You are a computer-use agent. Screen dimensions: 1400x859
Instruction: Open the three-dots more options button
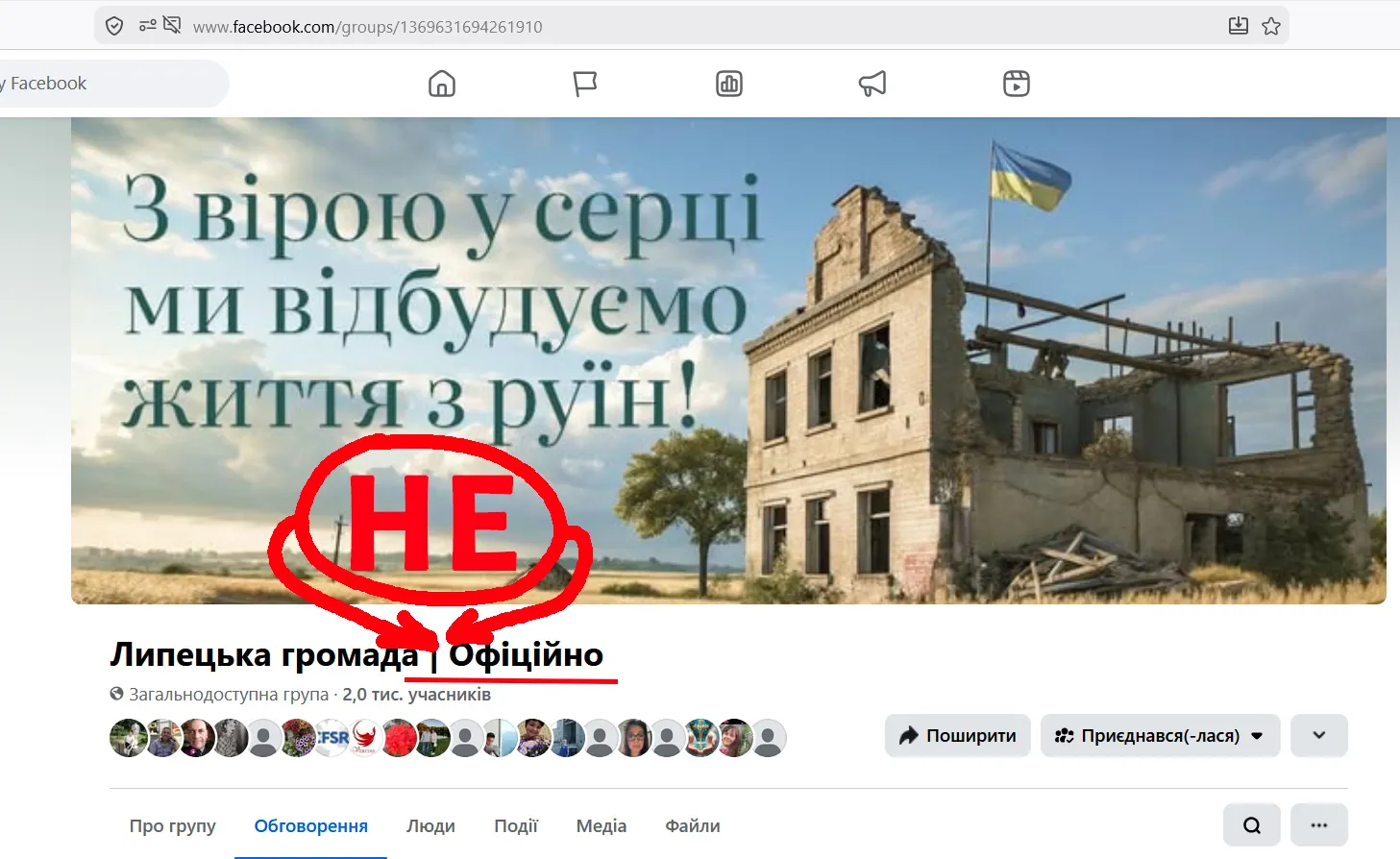(1319, 825)
